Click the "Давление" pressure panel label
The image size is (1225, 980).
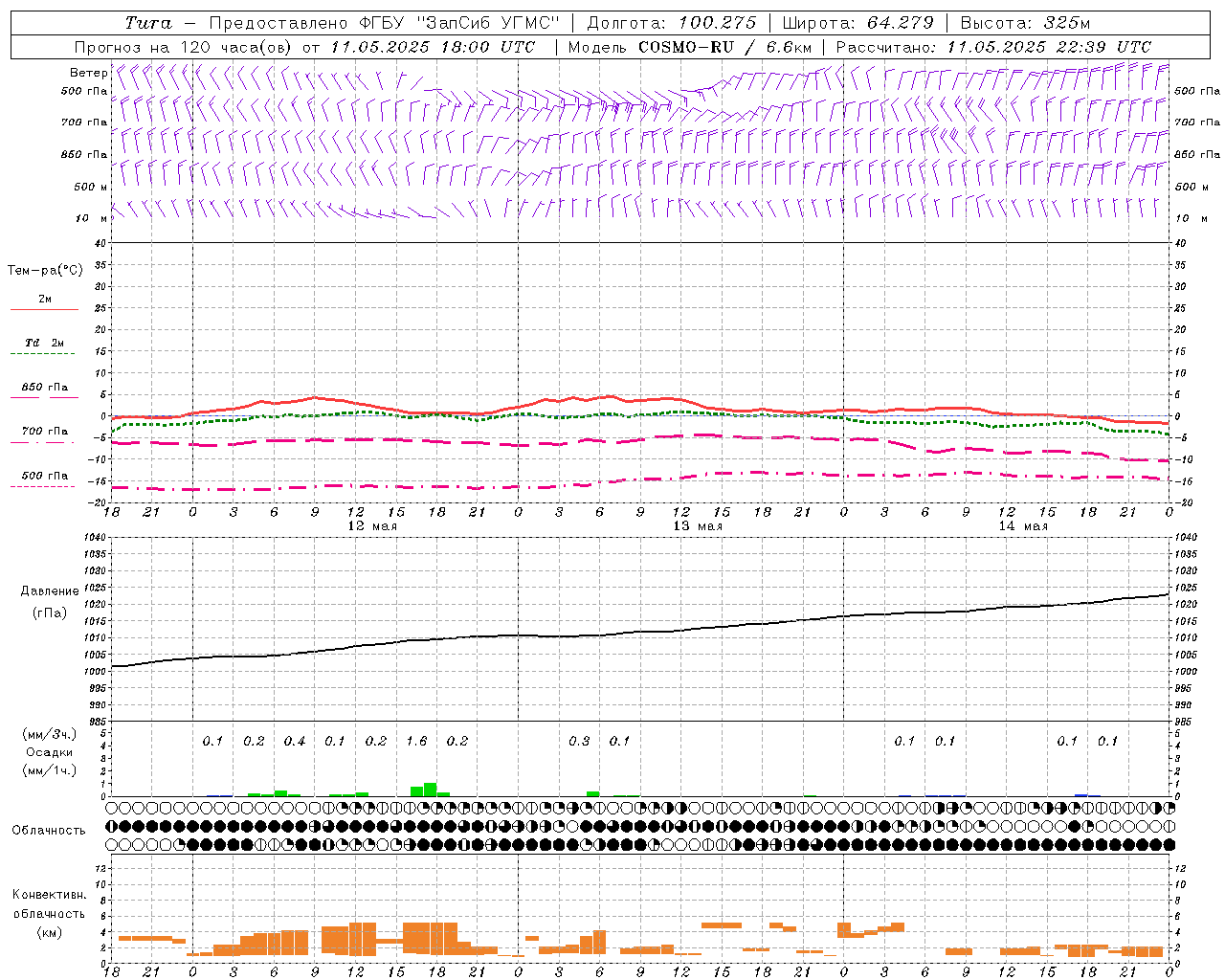(x=49, y=591)
